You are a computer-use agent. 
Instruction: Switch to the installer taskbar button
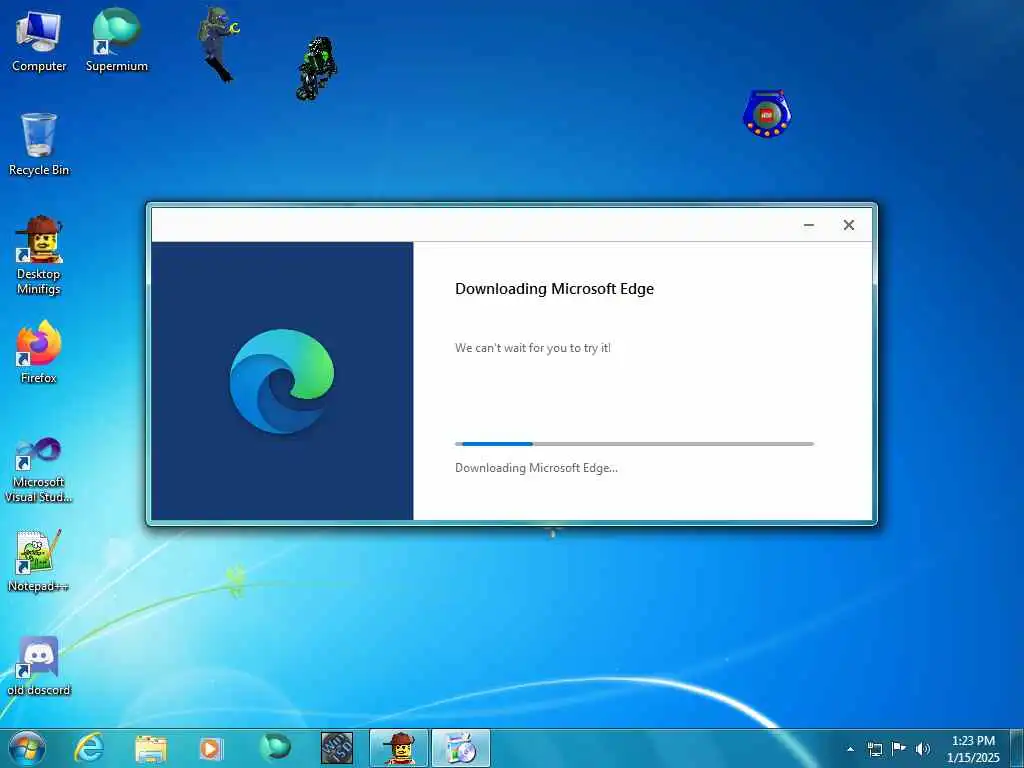click(461, 748)
